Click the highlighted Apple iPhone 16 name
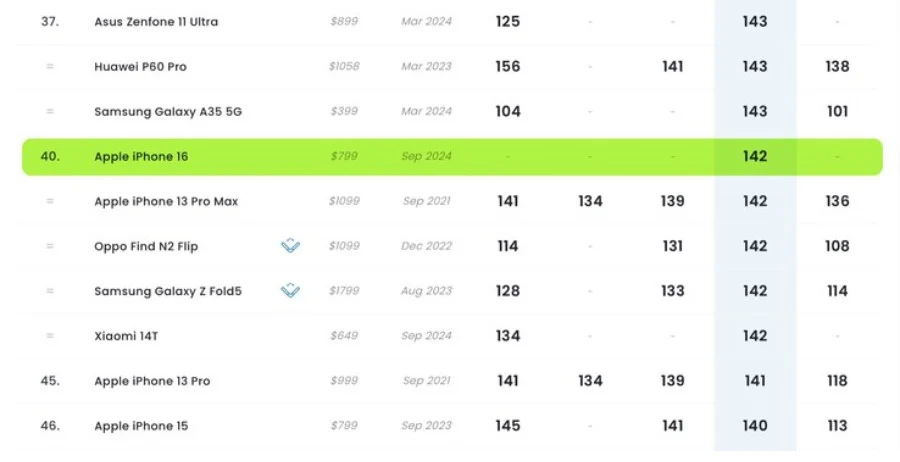 tap(141, 156)
